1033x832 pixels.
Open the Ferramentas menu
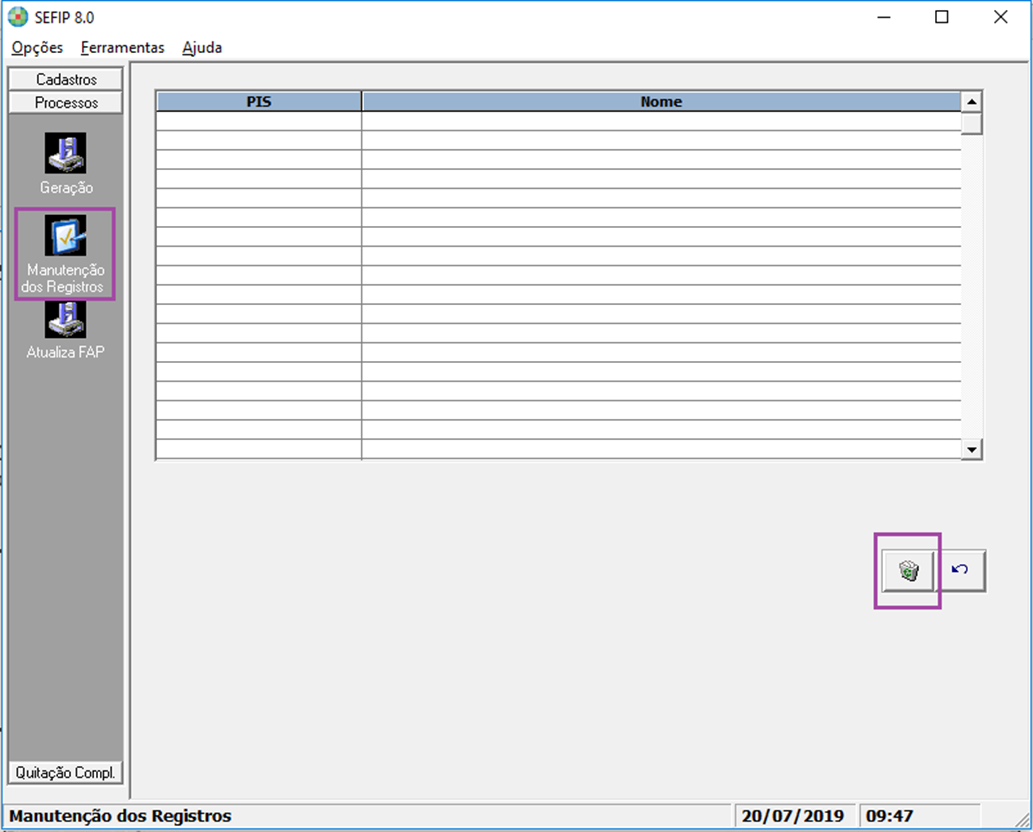[x=122, y=47]
